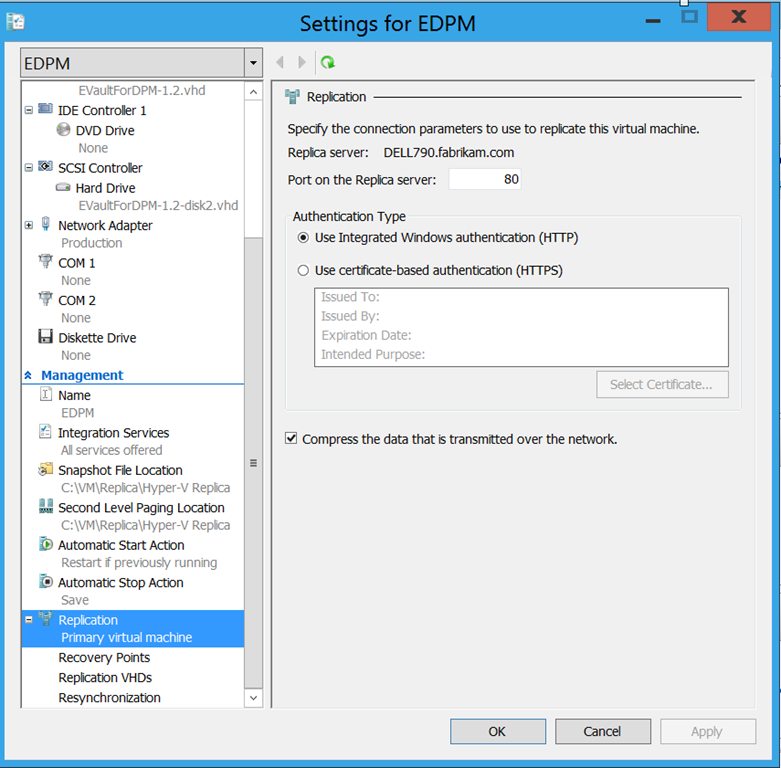Click the Integration Services icon
Viewport: 781px width, 768px height.
(x=45, y=431)
